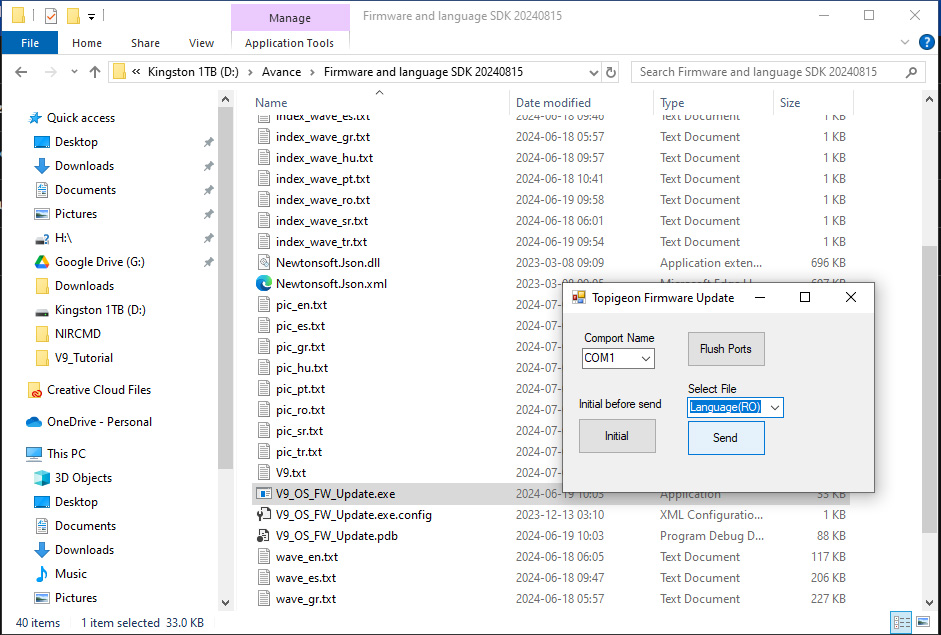Select the Newtonsoft.Json.dll file

(x=328, y=263)
